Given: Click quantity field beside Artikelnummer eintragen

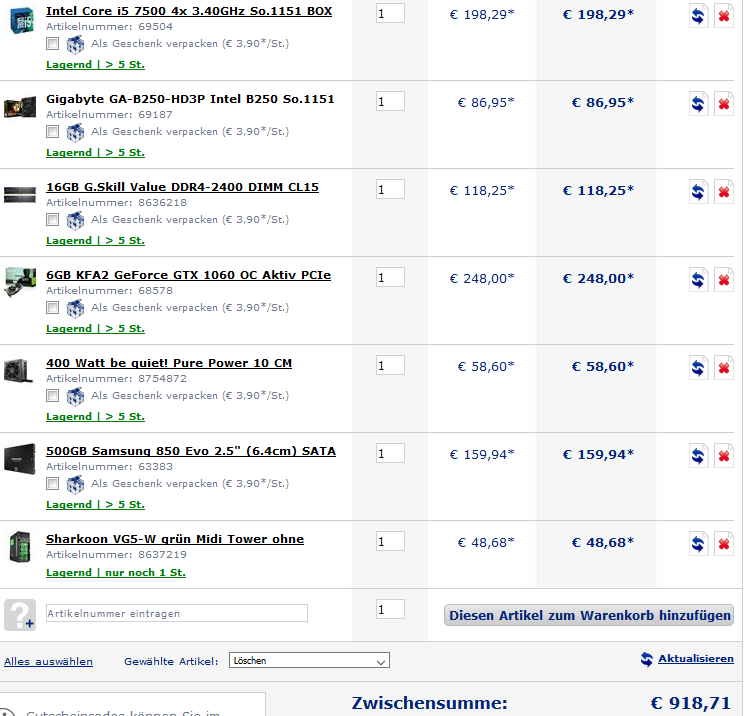Looking at the screenshot, I should pyautogui.click(x=390, y=609).
